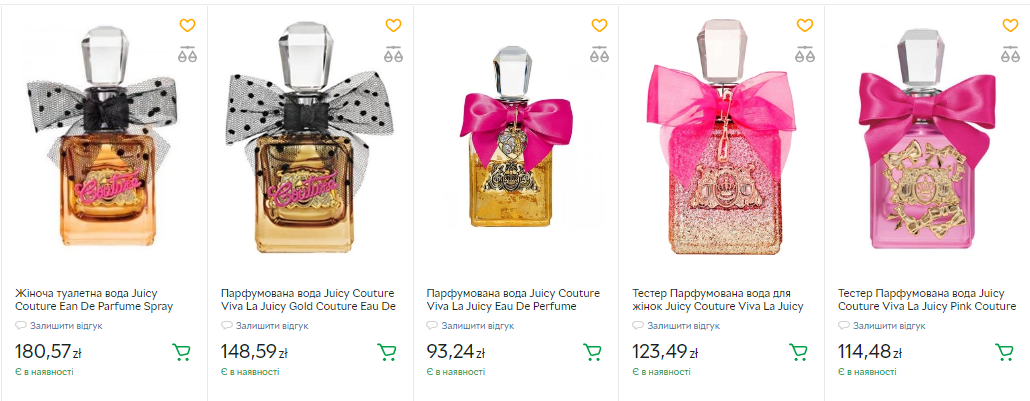Add 180,57 zł perfume to cart
Viewport: 1030px width, 401px height.
(x=181, y=352)
